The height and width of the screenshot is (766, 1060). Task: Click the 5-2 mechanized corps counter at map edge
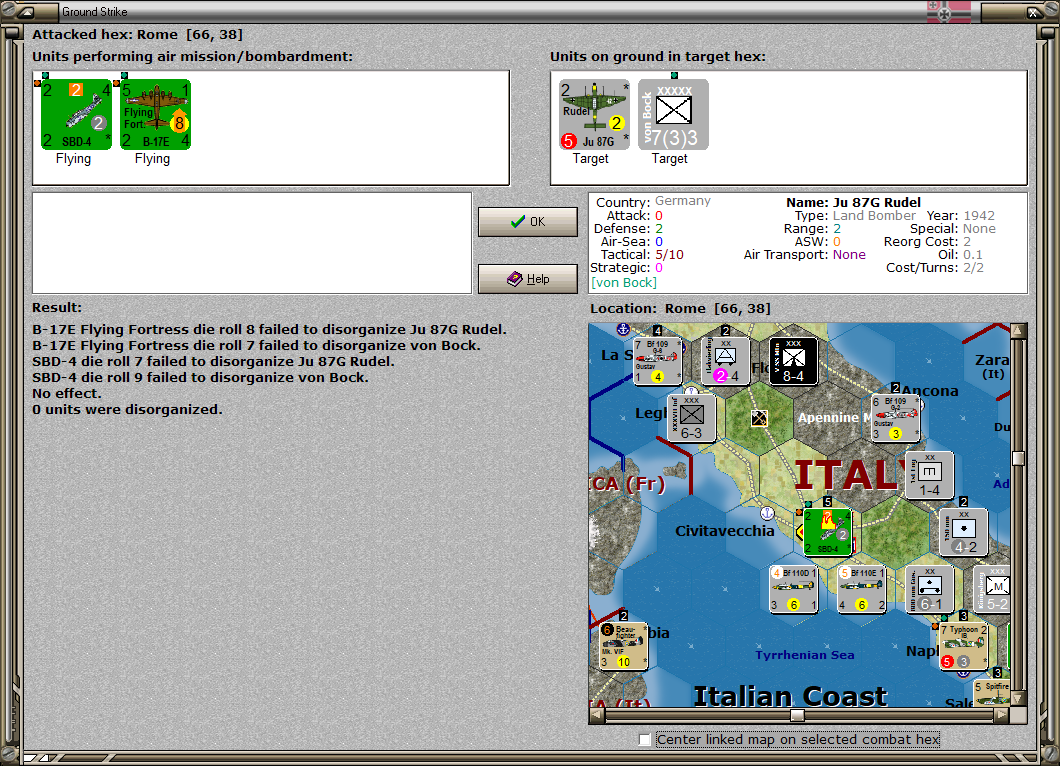coord(991,590)
